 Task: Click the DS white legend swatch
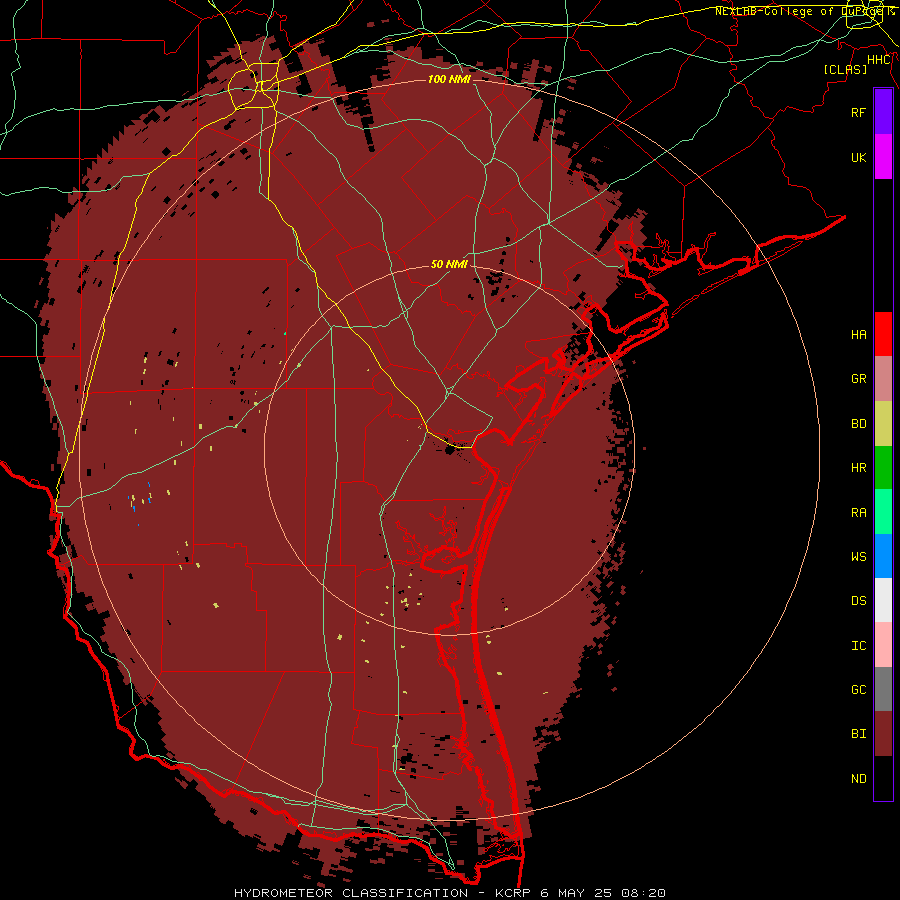tap(883, 600)
